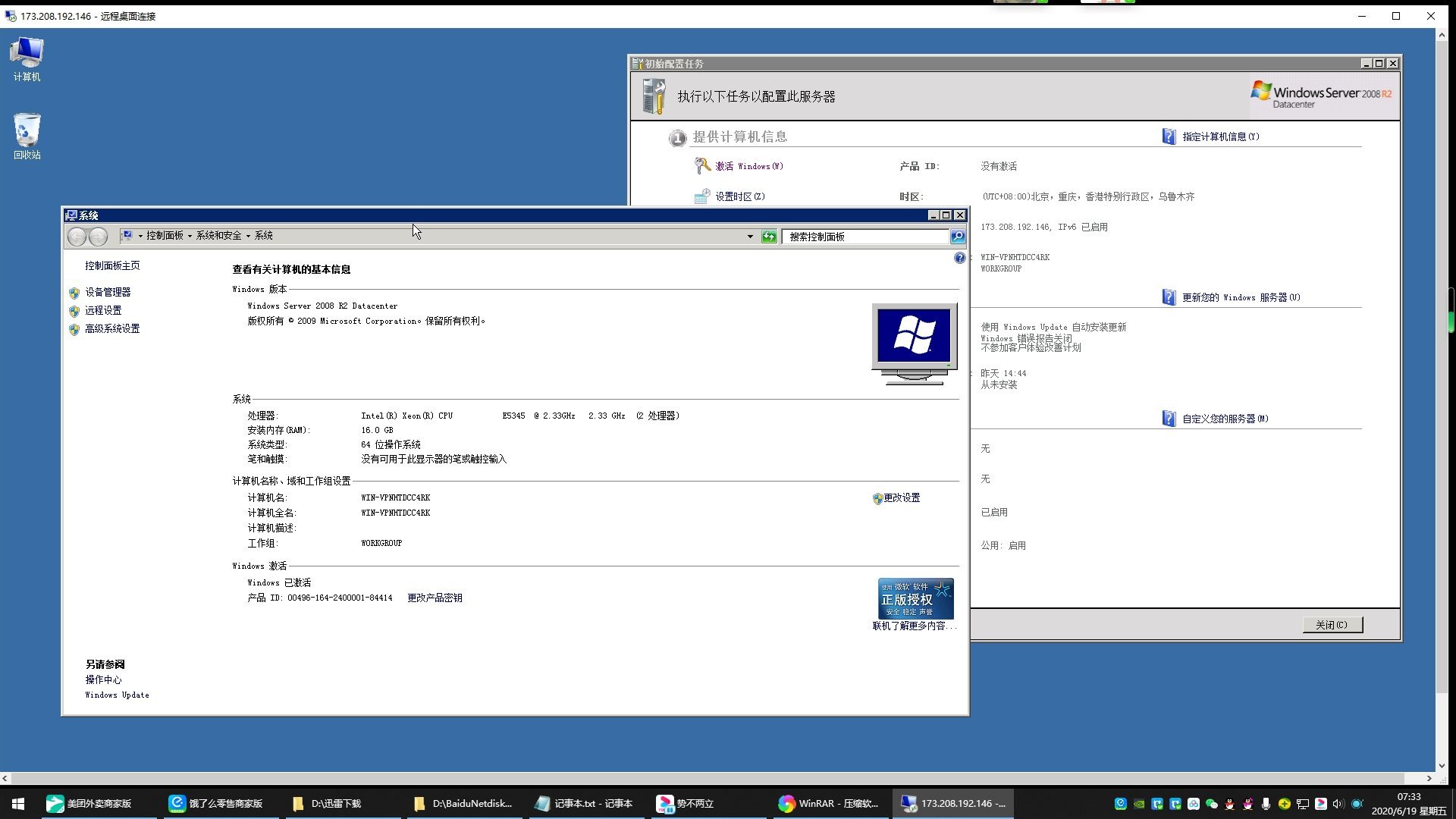Click the back navigation arrow

(77, 237)
